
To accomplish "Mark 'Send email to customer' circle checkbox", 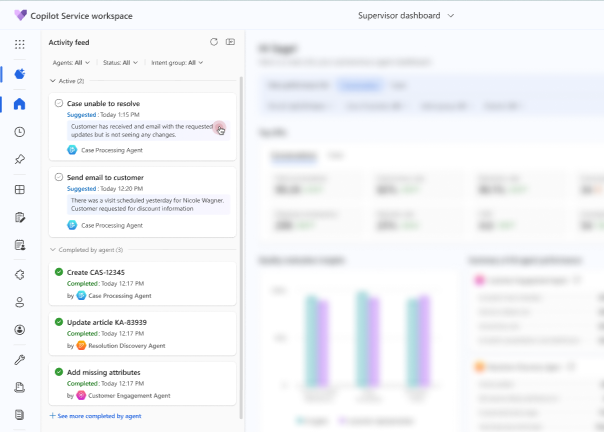I will [59, 177].
